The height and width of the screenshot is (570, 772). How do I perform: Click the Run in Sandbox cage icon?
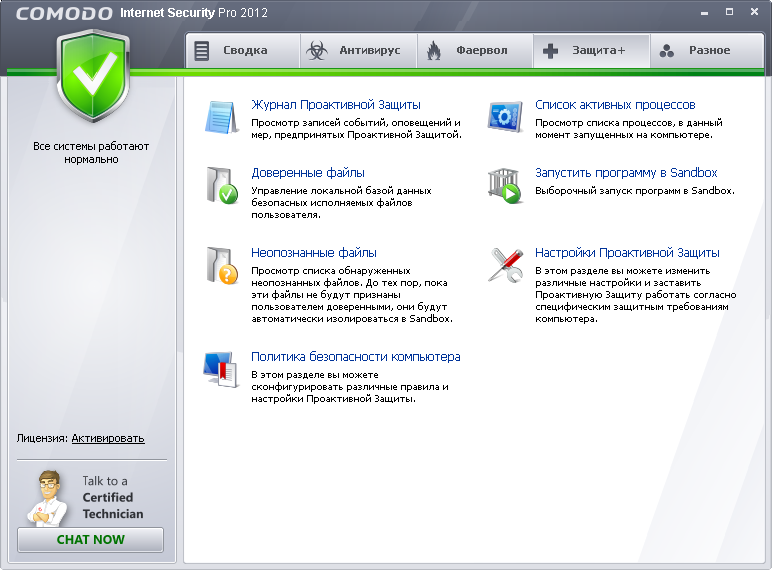pos(504,185)
